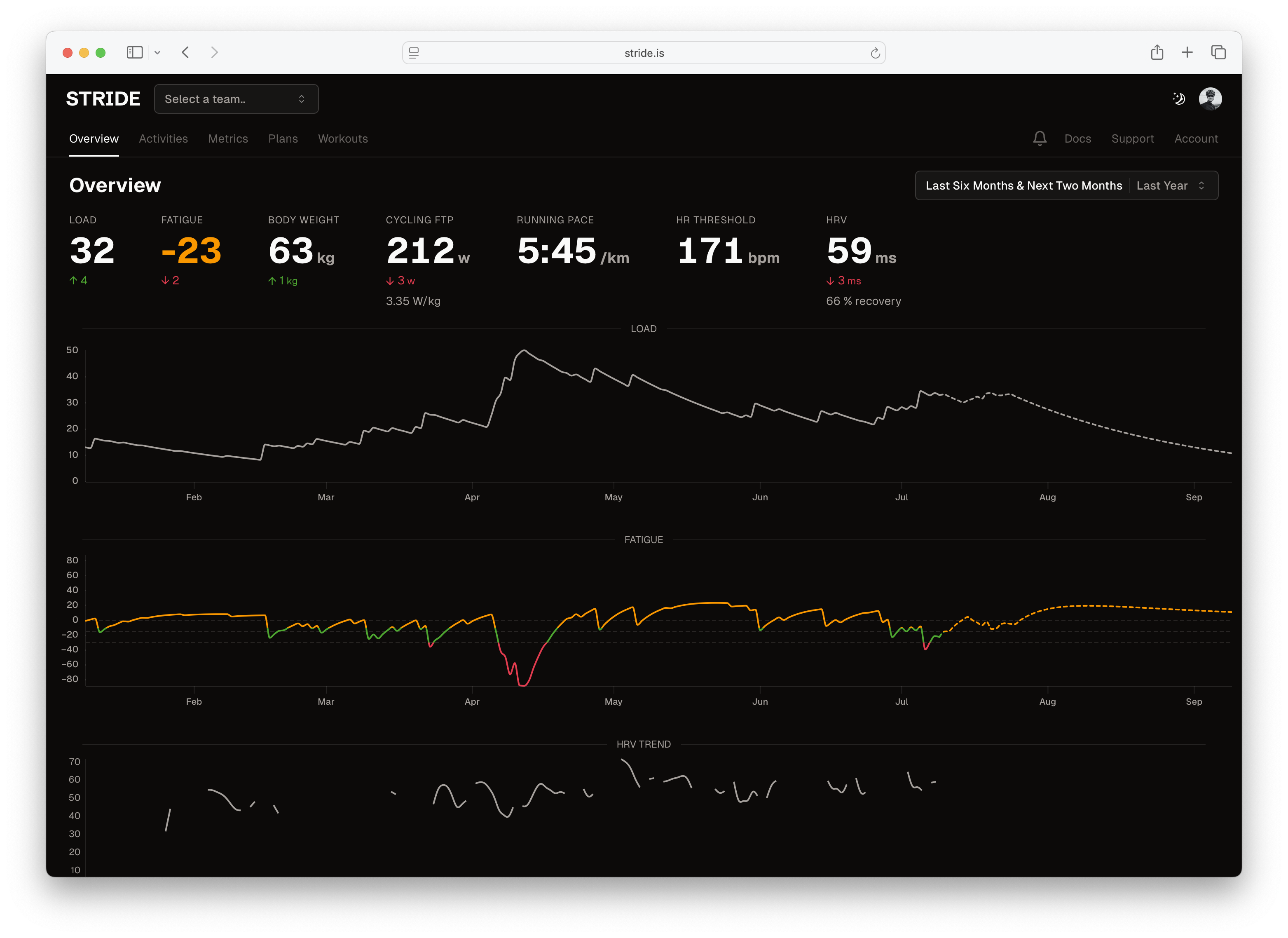The height and width of the screenshot is (938, 1288).
Task: Reload the stride.is page
Action: click(875, 53)
